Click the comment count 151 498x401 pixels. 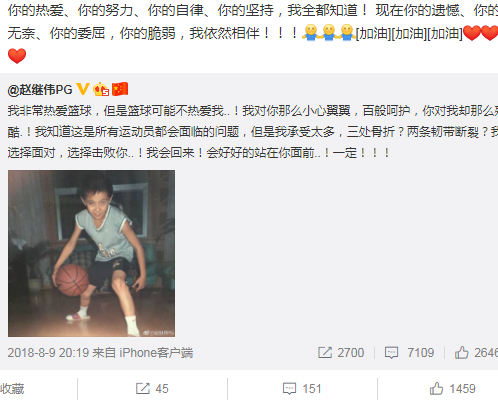point(312,389)
